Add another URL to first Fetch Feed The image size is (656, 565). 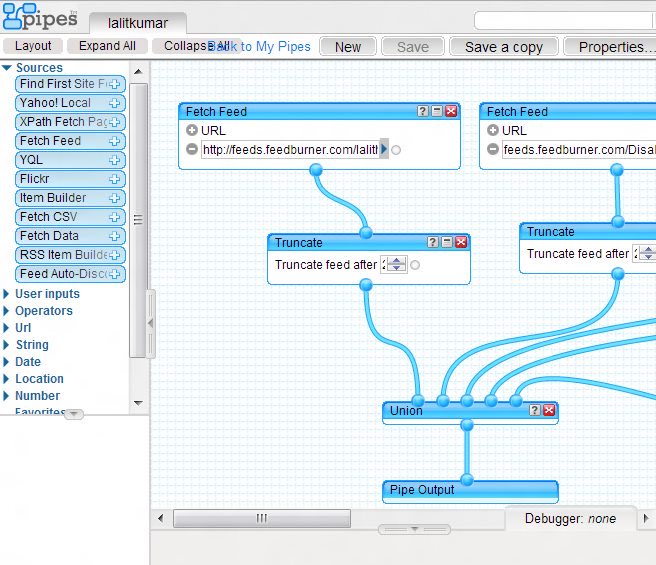click(192, 131)
